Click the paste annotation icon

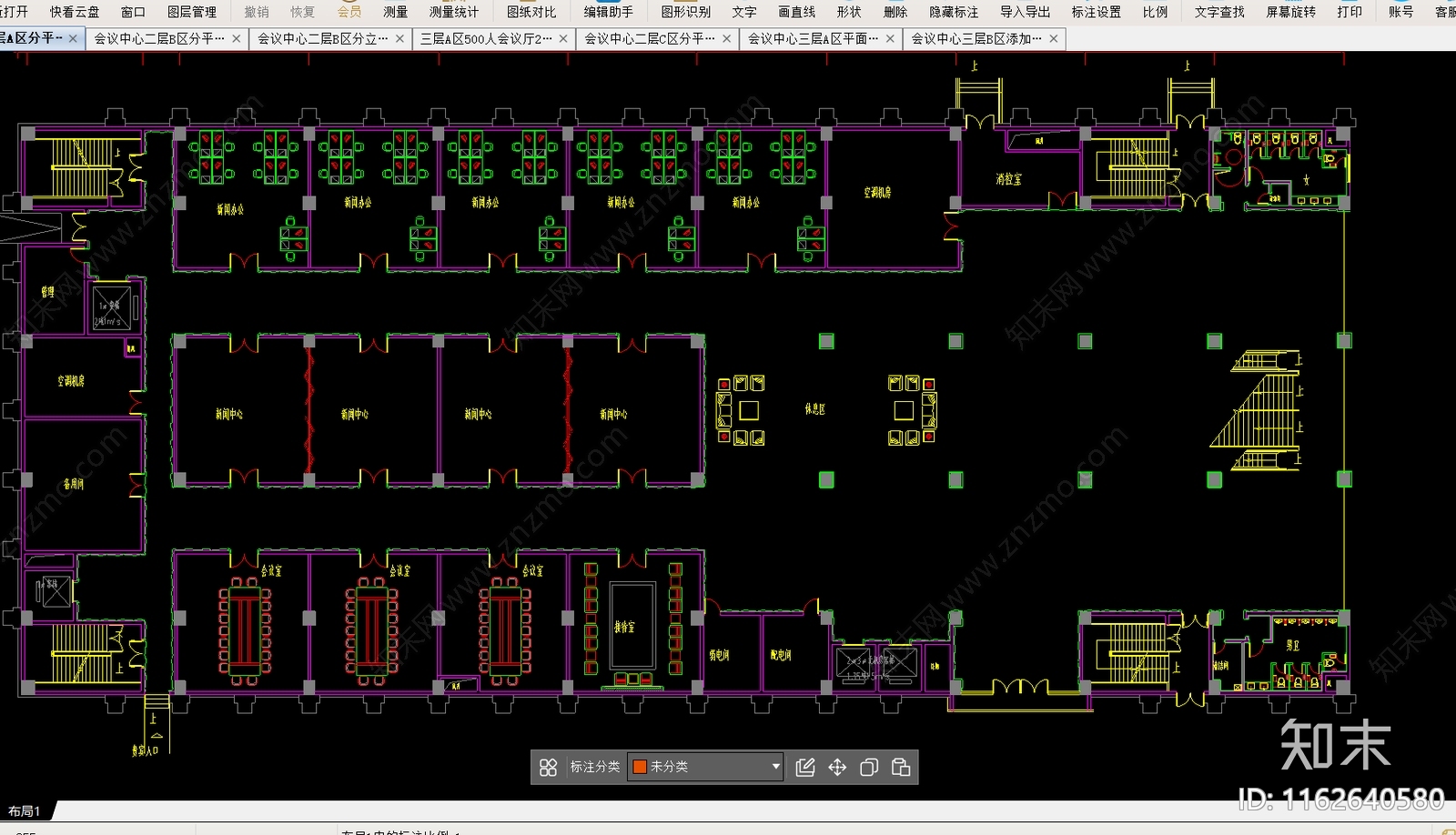(x=901, y=768)
